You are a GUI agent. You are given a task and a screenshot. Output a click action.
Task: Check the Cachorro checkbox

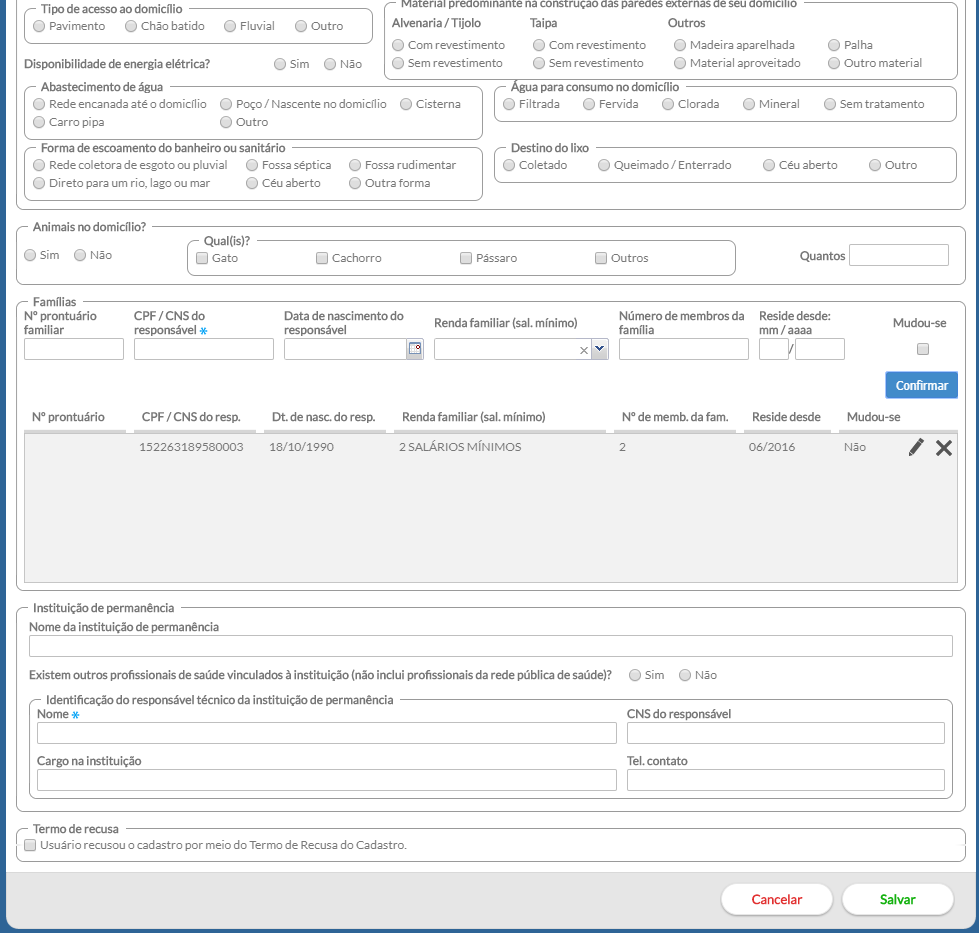pos(322,259)
